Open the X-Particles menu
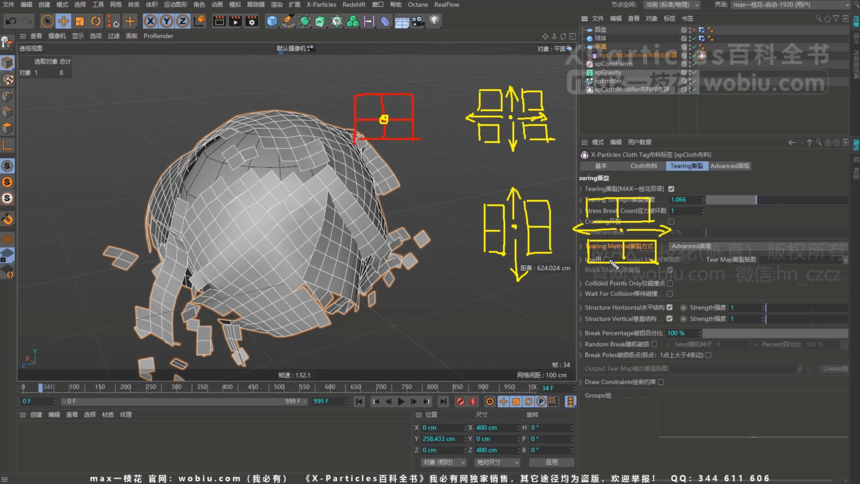 [321, 4]
